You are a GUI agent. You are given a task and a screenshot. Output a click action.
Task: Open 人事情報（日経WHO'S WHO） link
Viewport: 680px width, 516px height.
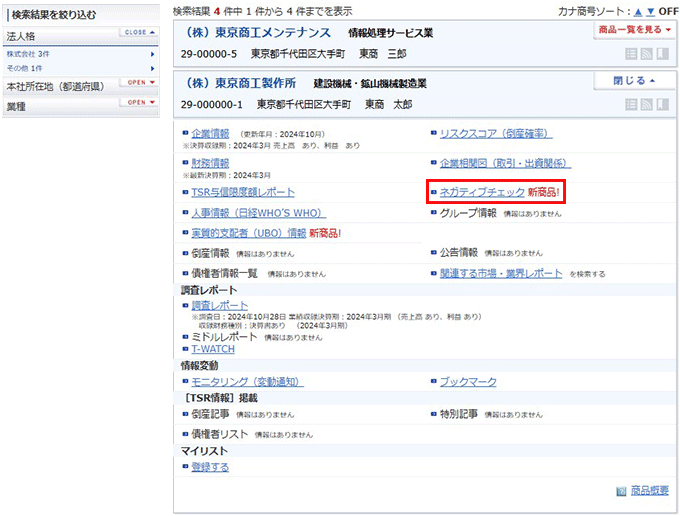coord(258,213)
